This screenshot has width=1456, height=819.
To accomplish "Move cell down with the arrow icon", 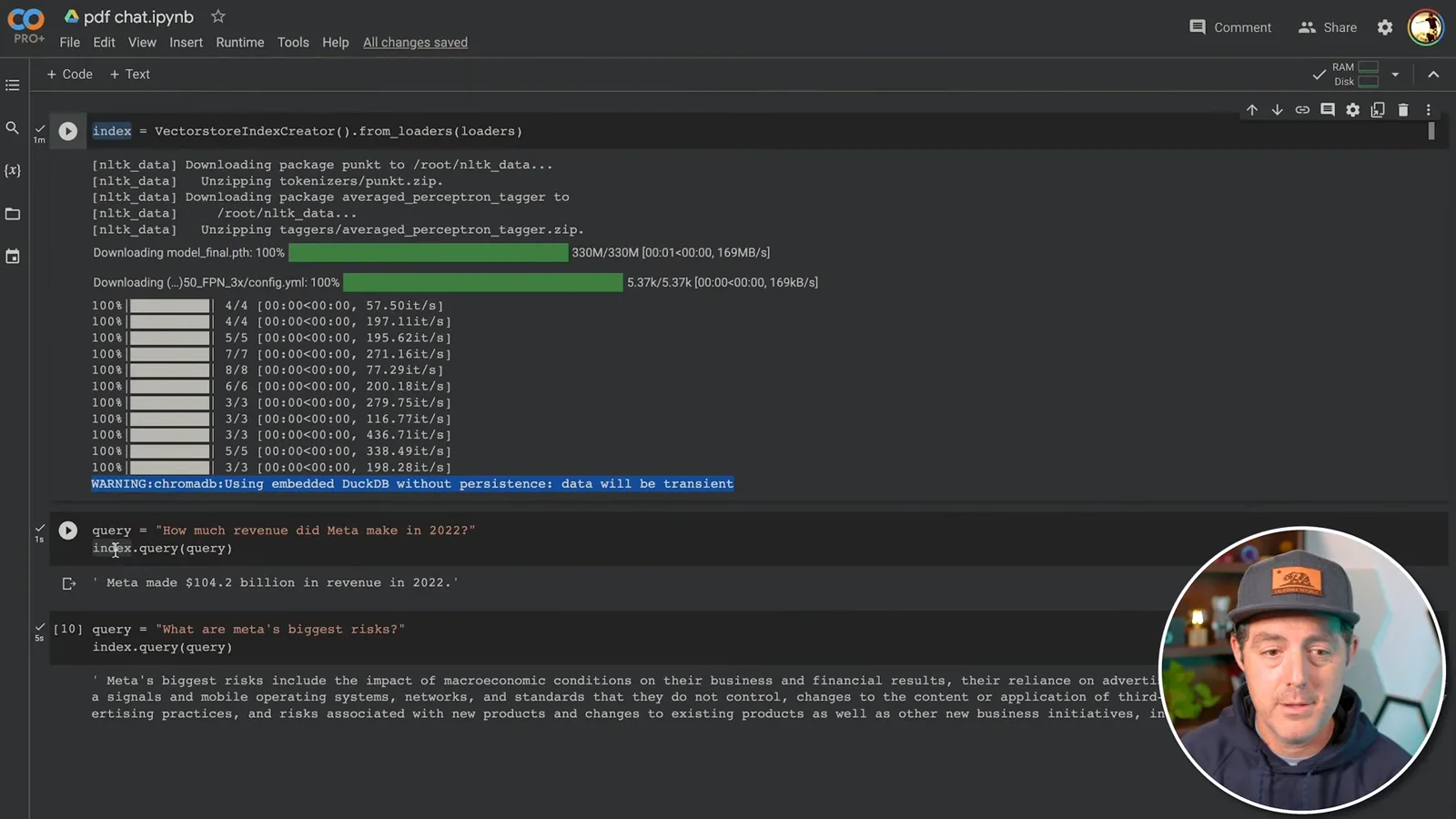I will tap(1278, 110).
